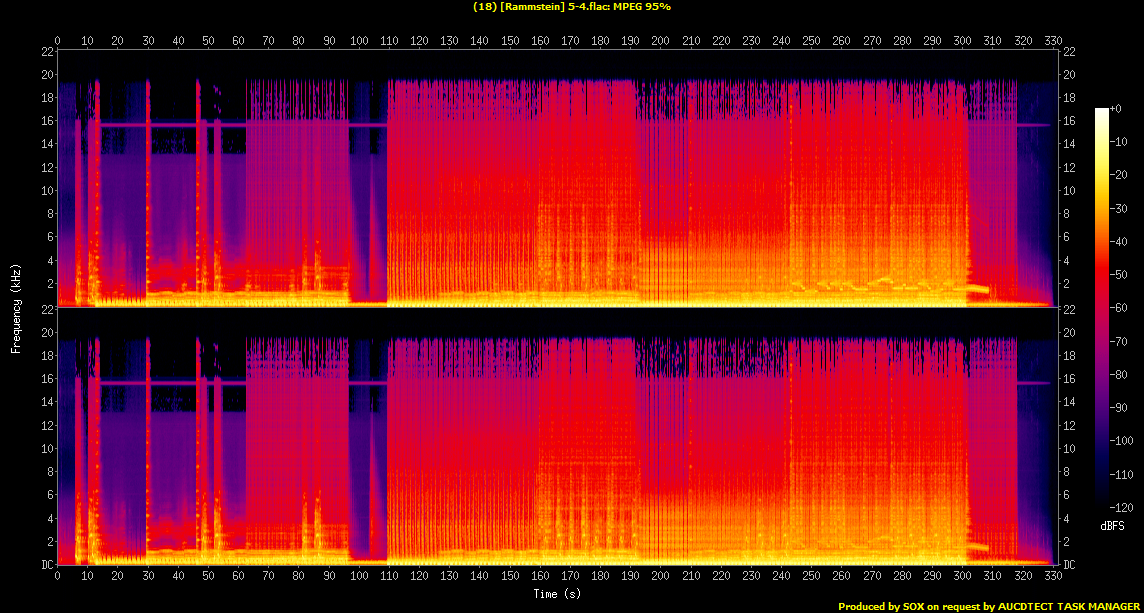
Task: Click the SOX / AUCDTECT Task Manager footer credit
Action: pyautogui.click(x=990, y=606)
